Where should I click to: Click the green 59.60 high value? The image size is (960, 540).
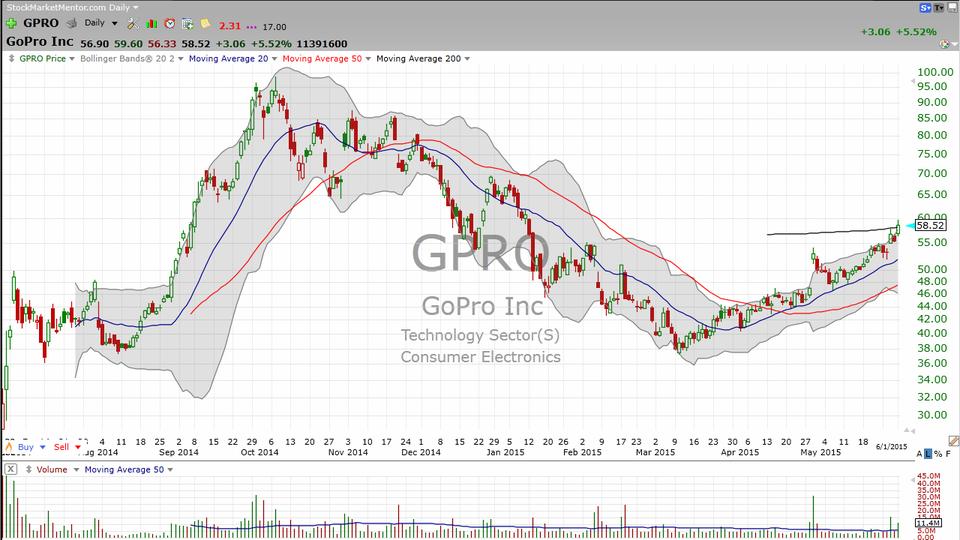tap(128, 44)
